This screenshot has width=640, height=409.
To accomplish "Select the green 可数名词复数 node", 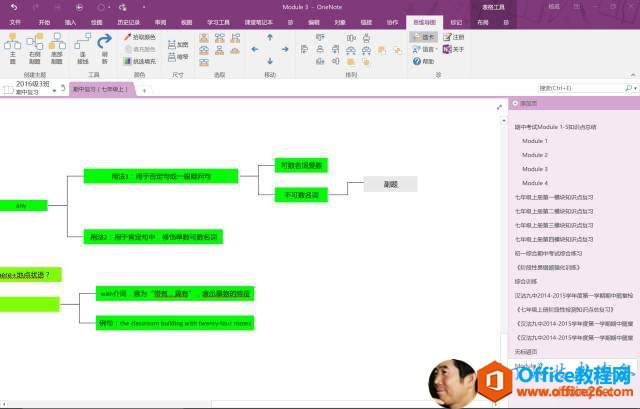I will tap(301, 165).
